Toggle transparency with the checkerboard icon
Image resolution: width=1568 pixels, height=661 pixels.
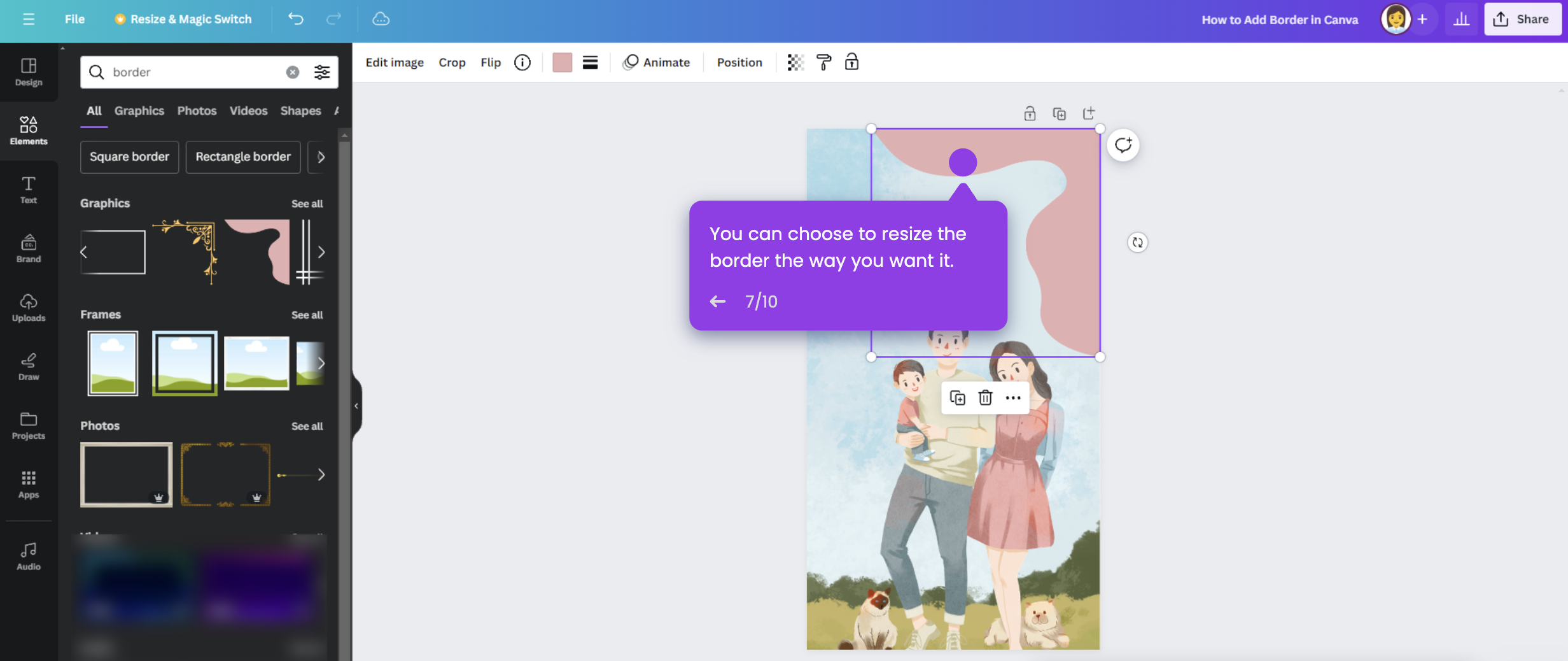click(x=795, y=62)
